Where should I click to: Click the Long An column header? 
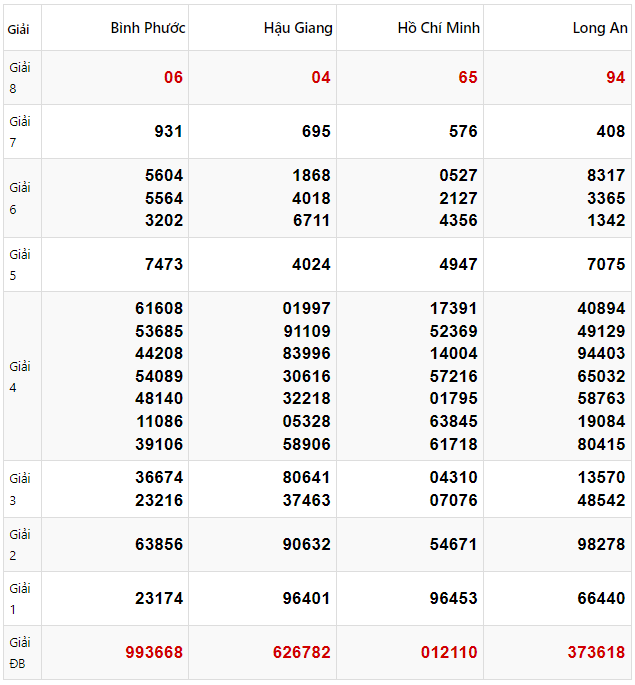(600, 28)
